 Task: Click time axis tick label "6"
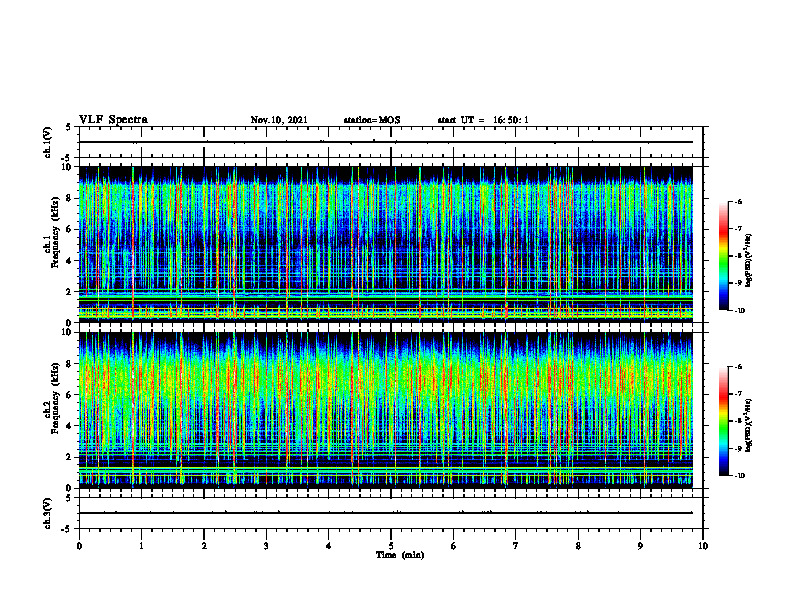pos(454,546)
